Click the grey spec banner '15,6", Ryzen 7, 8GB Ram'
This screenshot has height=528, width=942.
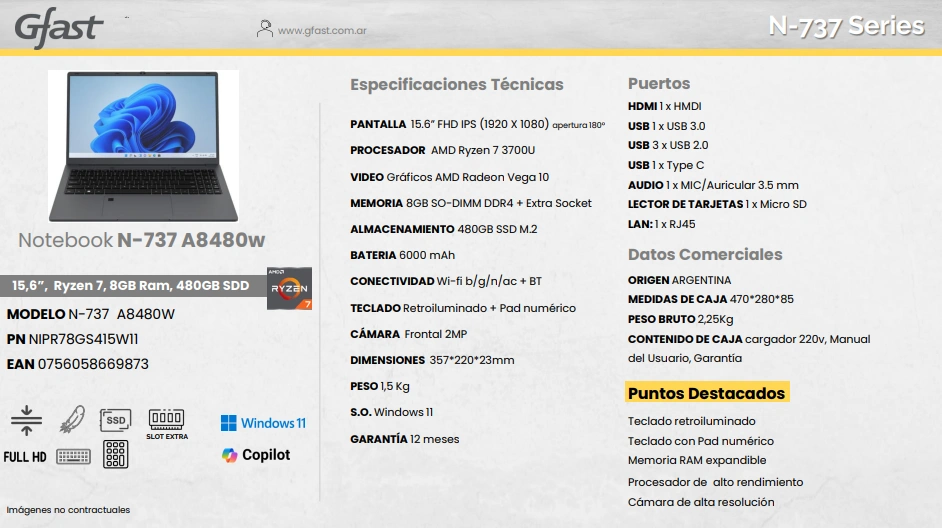tap(133, 285)
